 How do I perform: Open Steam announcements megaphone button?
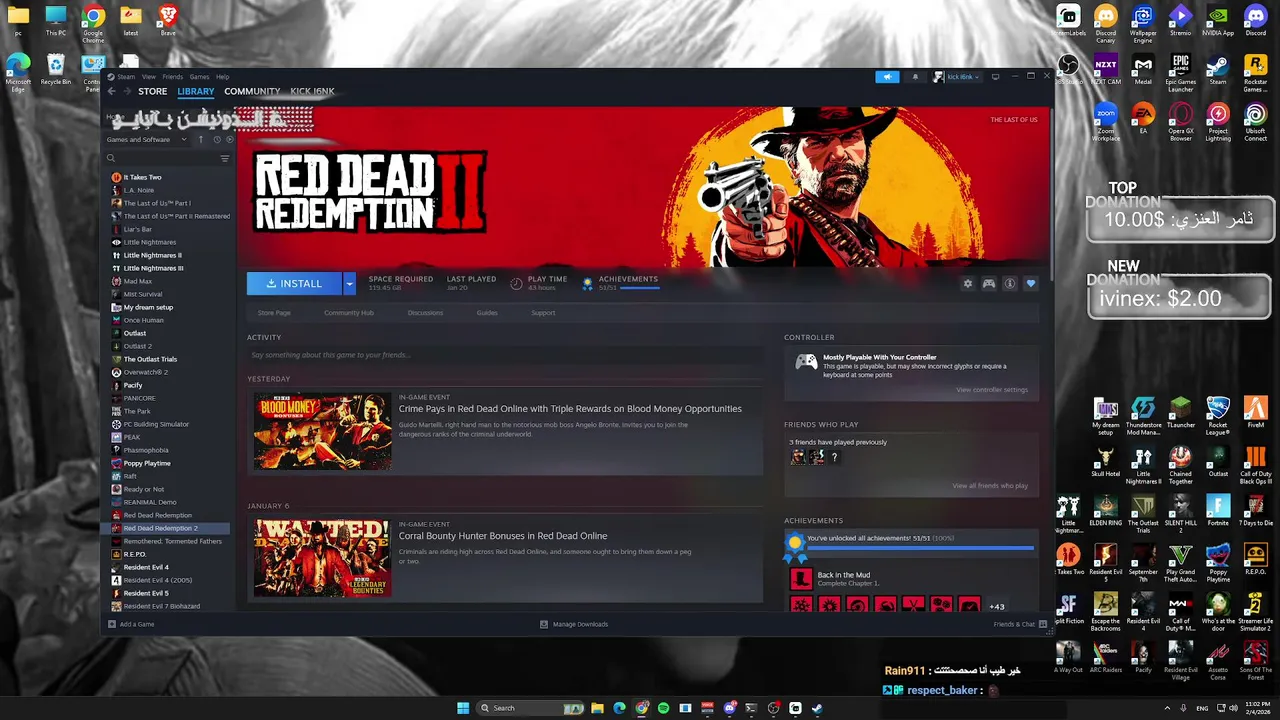(x=887, y=77)
